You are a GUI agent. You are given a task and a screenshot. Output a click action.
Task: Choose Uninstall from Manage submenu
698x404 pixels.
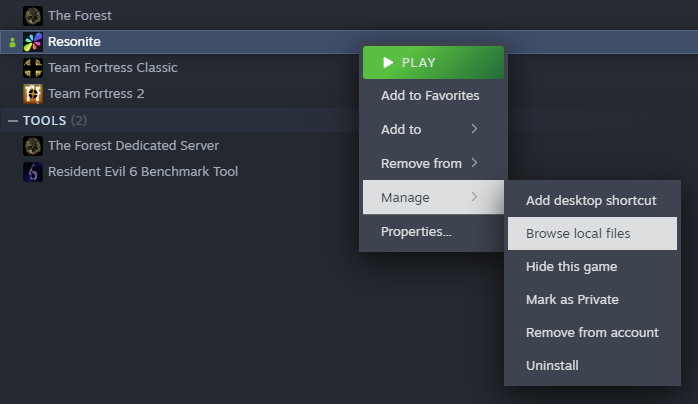point(552,366)
